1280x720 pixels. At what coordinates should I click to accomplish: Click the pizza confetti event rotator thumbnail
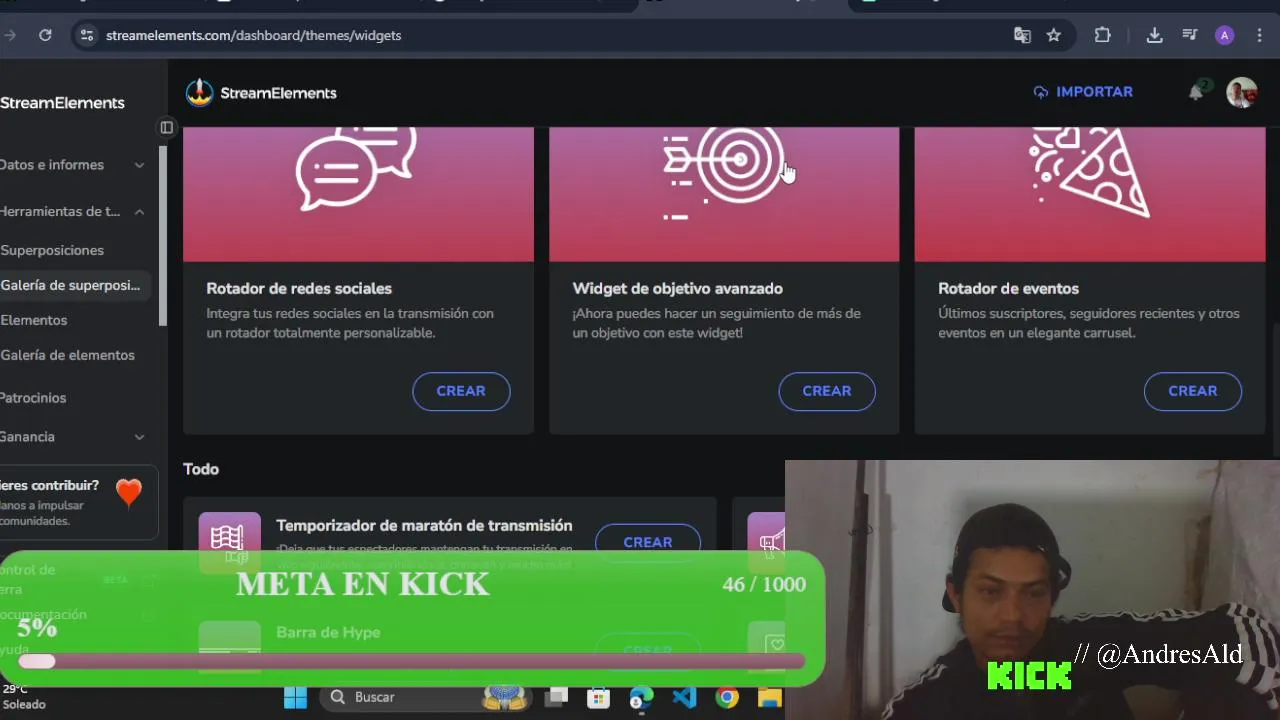tap(1090, 194)
